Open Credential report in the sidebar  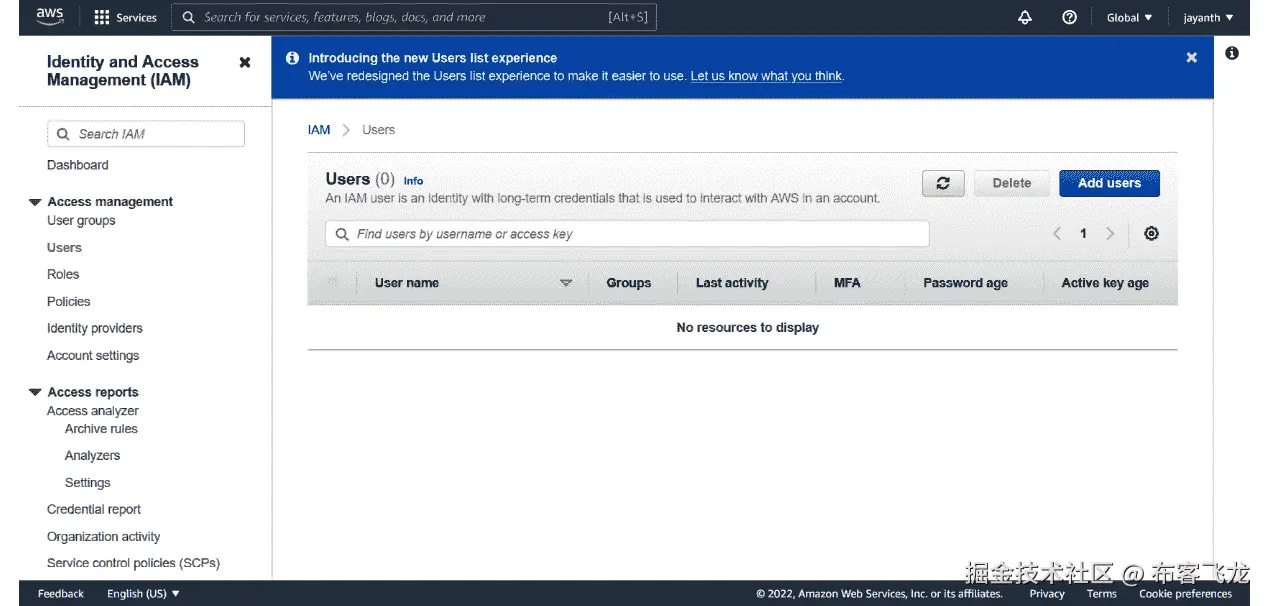94,510
